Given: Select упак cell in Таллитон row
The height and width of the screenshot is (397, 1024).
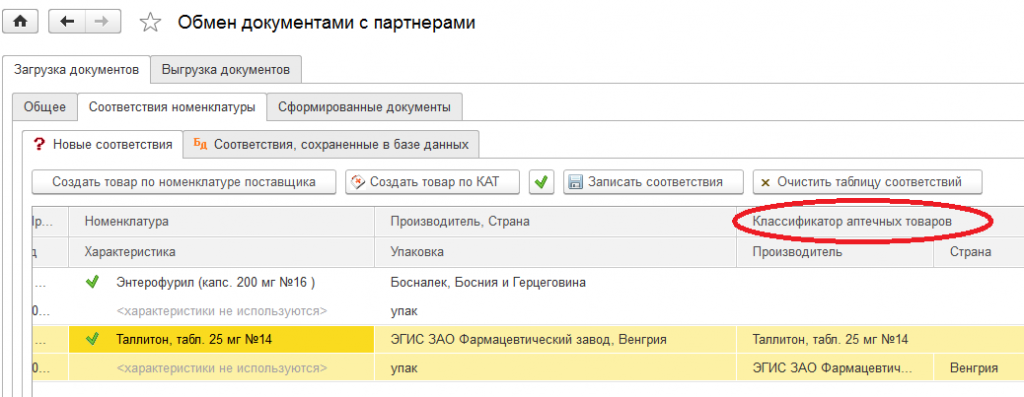Looking at the screenshot, I should point(555,368).
